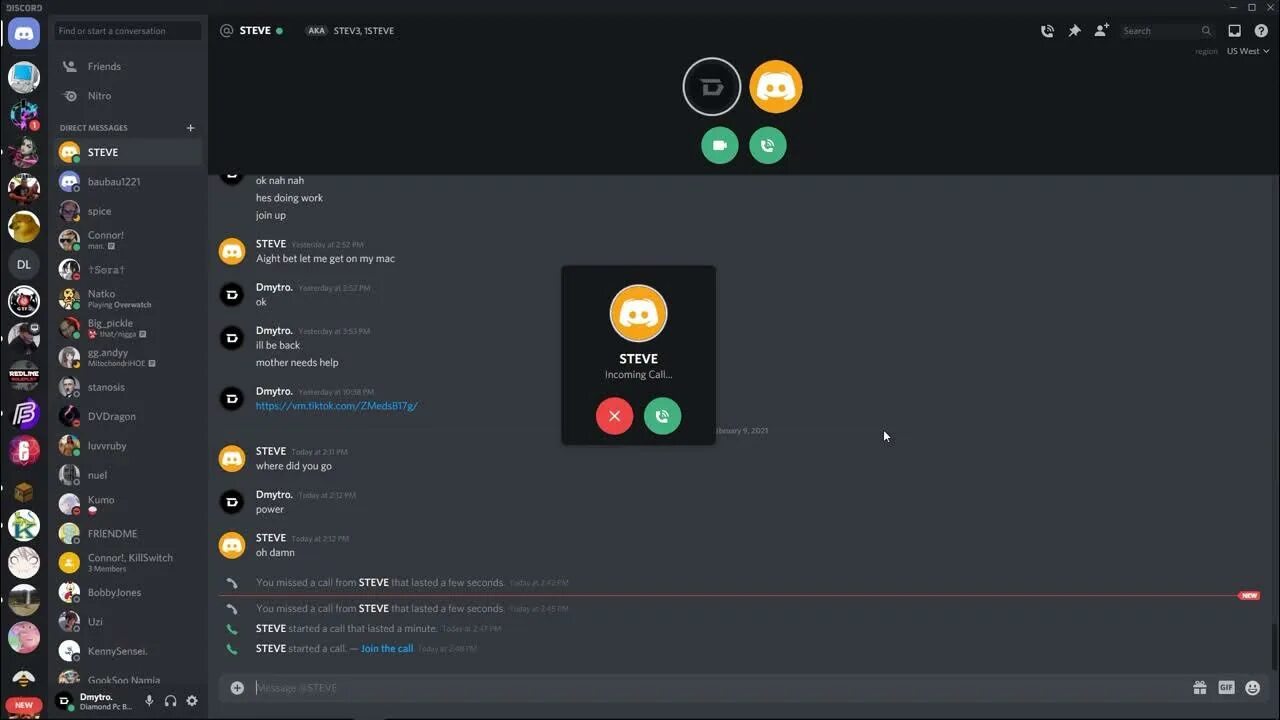Open the Nitro gift icon
Screen dimensions: 1280x720
(1199, 687)
